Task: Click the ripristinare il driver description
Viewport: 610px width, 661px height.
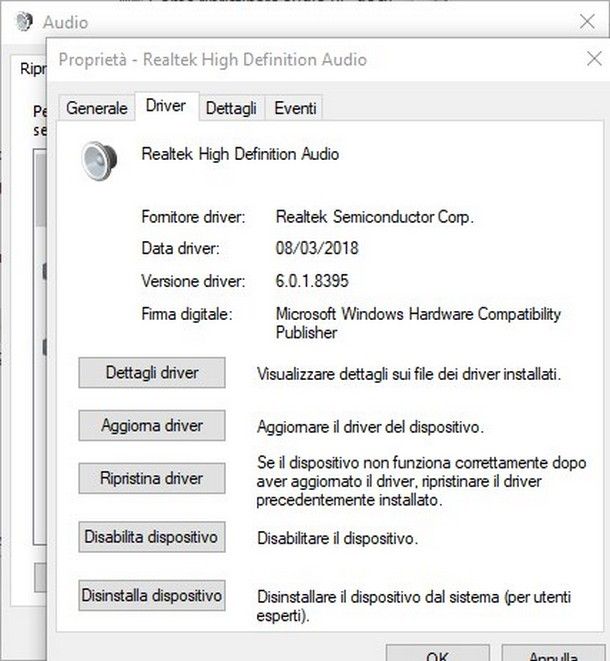Action: pos(421,481)
